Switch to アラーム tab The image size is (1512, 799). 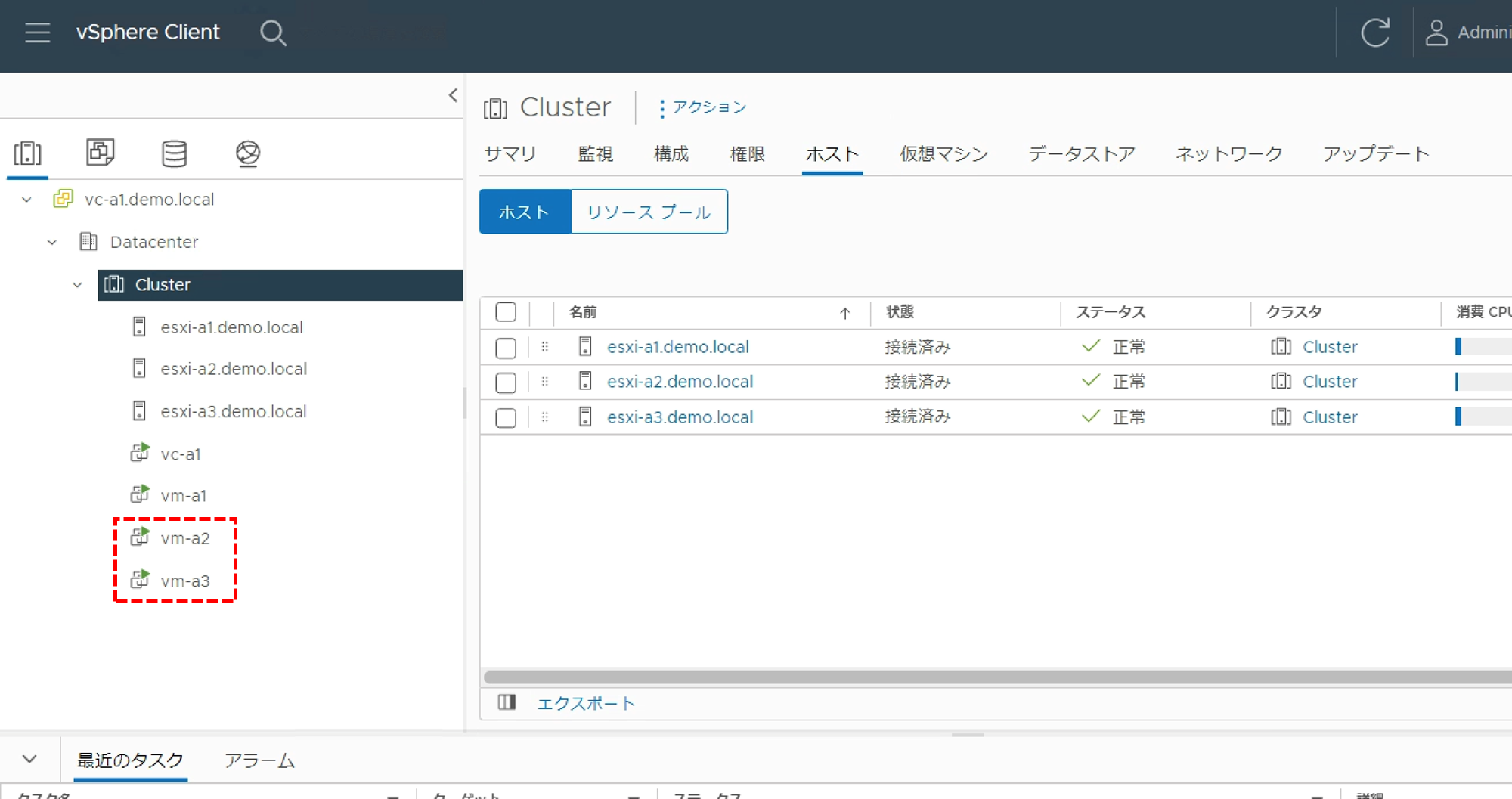(x=259, y=760)
